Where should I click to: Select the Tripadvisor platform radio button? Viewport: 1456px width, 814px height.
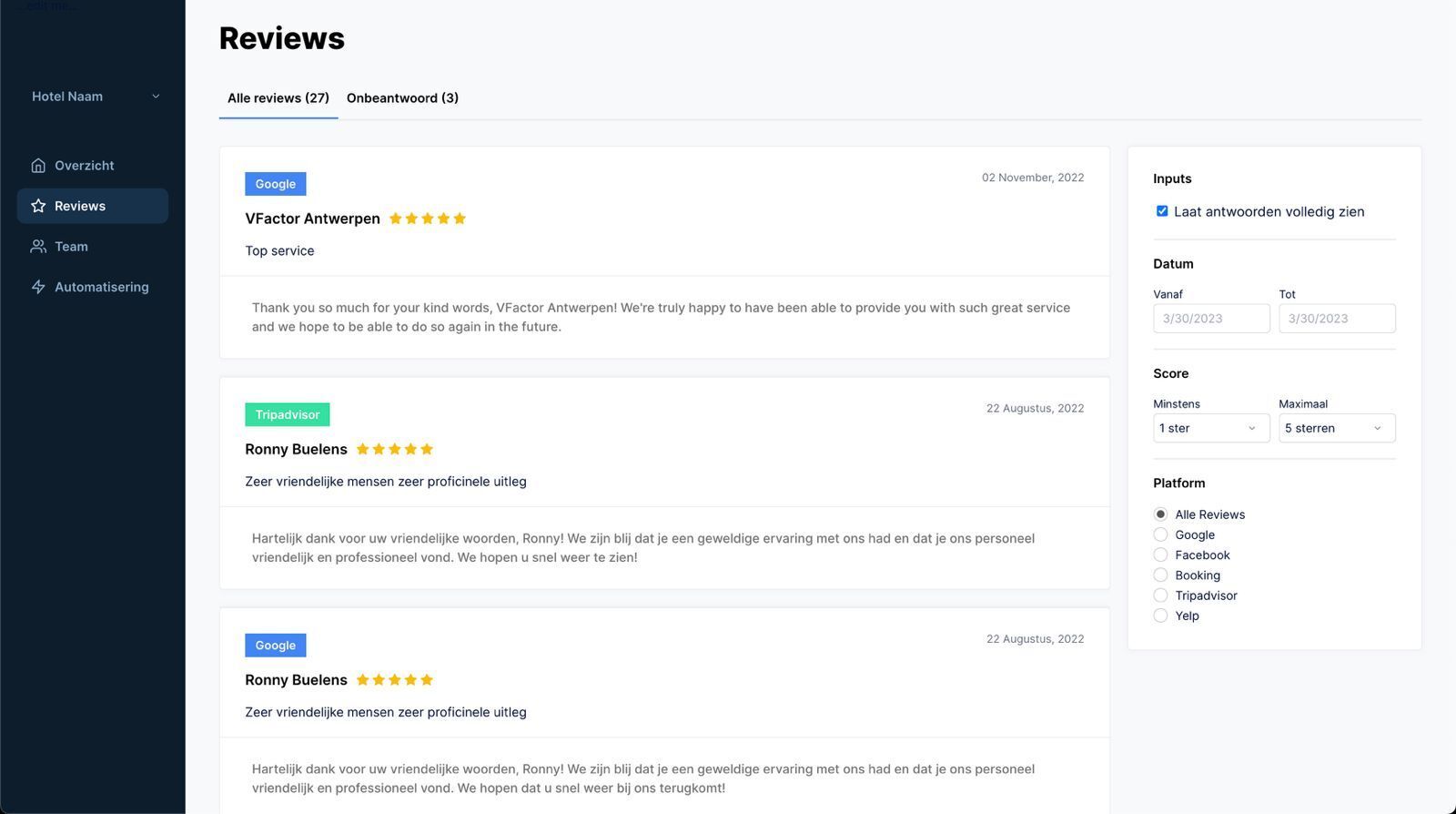point(1160,595)
